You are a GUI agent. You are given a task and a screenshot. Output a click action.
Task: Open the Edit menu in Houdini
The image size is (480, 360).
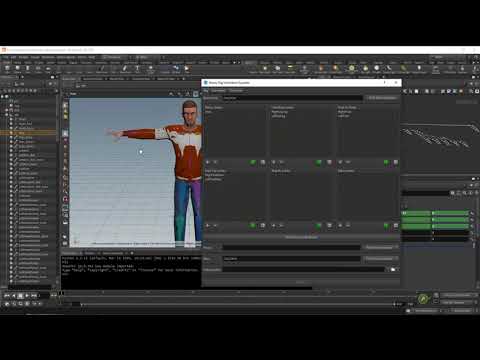pos(13,57)
